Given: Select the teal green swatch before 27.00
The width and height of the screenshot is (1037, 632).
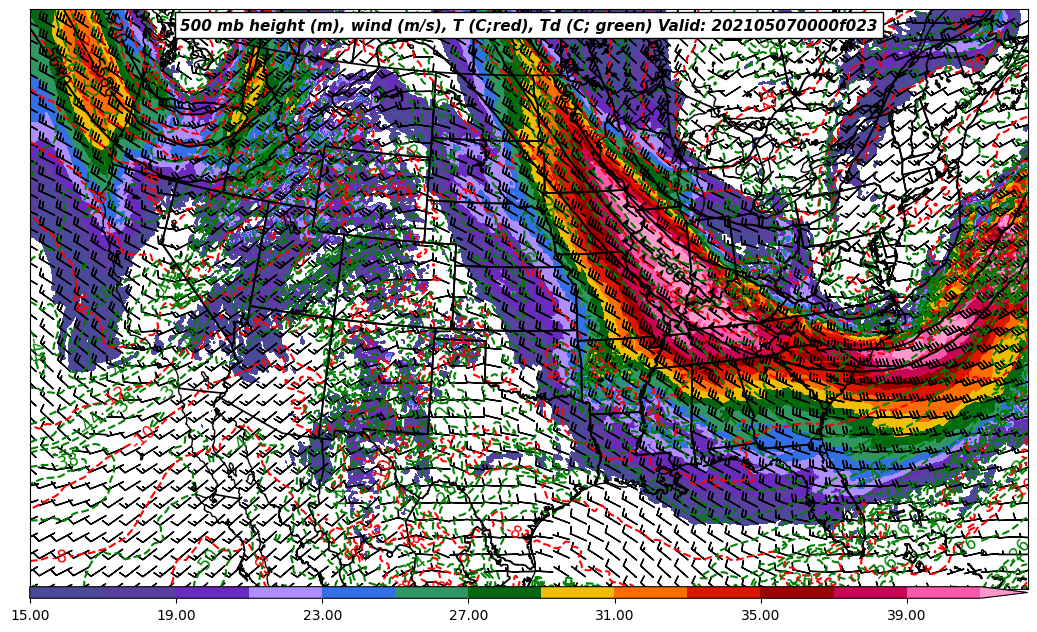Looking at the screenshot, I should (x=431, y=593).
